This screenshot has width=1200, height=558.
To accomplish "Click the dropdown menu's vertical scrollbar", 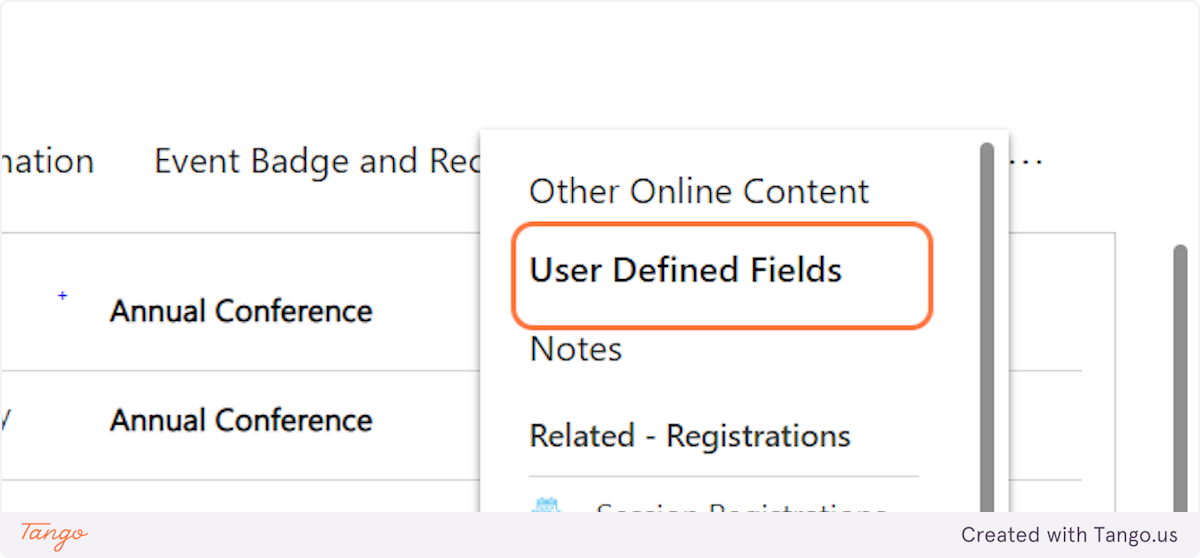I will (x=987, y=330).
